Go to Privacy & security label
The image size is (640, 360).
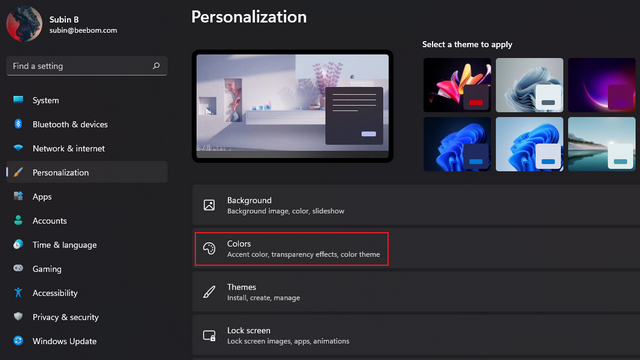pos(66,317)
